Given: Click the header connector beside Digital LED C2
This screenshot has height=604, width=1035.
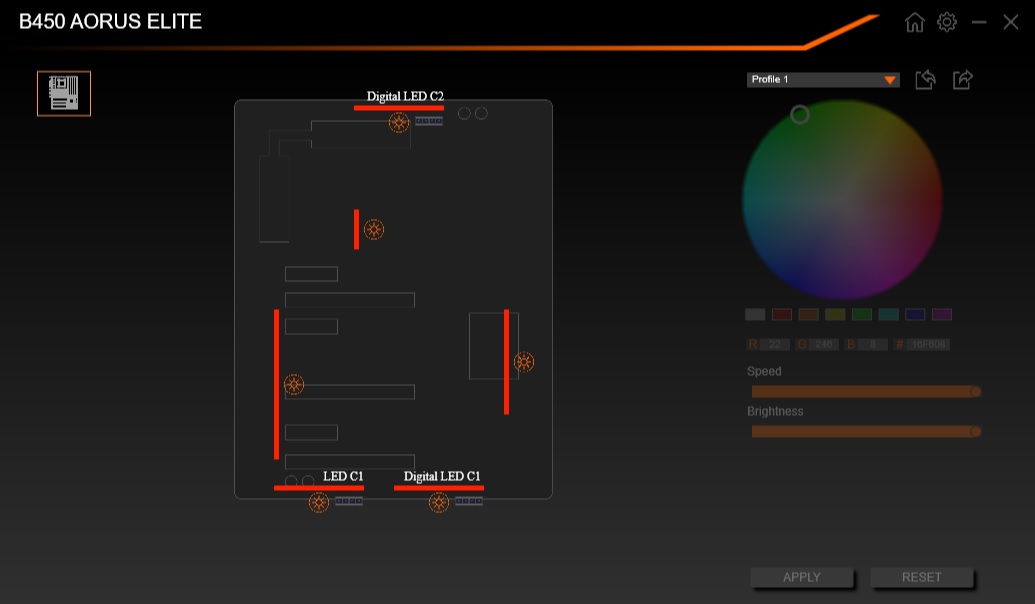Looking at the screenshot, I should coord(429,121).
